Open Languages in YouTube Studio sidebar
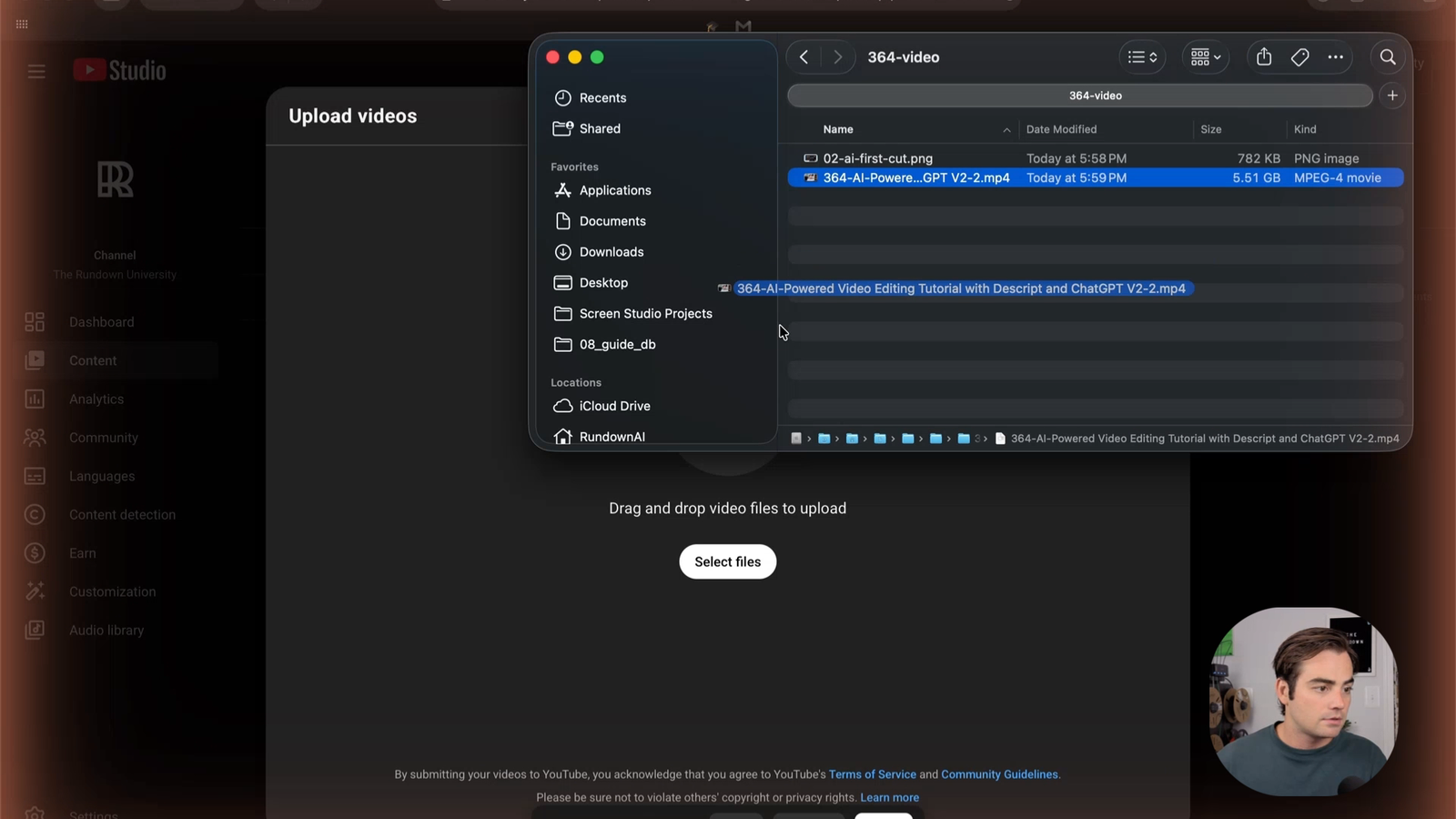This screenshot has width=1456, height=819. coord(102,476)
